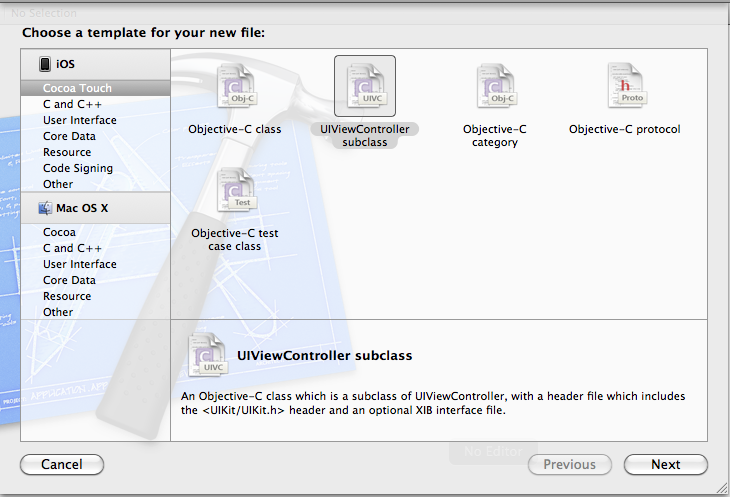The height and width of the screenshot is (497, 730).
Task: Open Mac OS X User Interface templates
Action: [95, 264]
